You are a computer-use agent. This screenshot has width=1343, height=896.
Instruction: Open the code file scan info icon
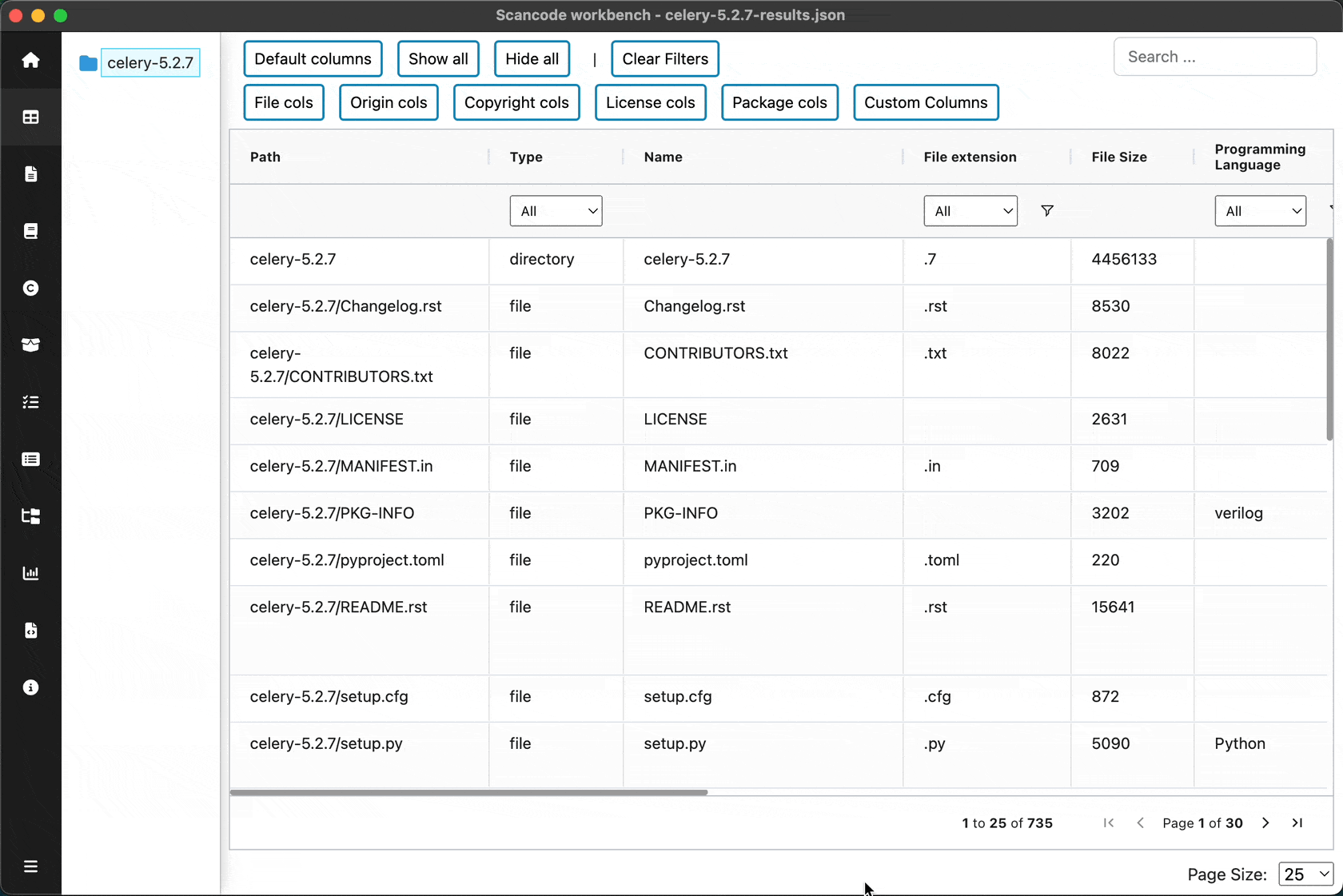tap(30, 631)
